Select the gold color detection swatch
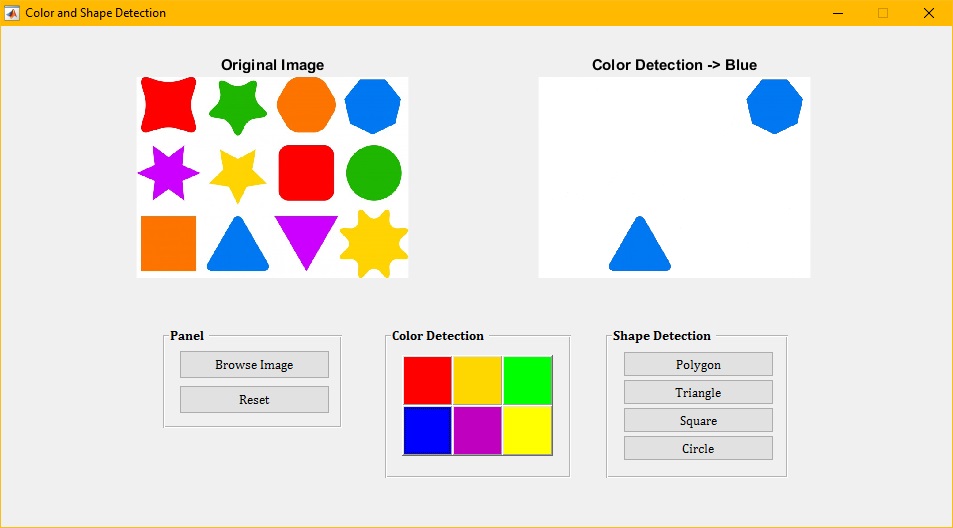The width and height of the screenshot is (953, 528). point(478,380)
